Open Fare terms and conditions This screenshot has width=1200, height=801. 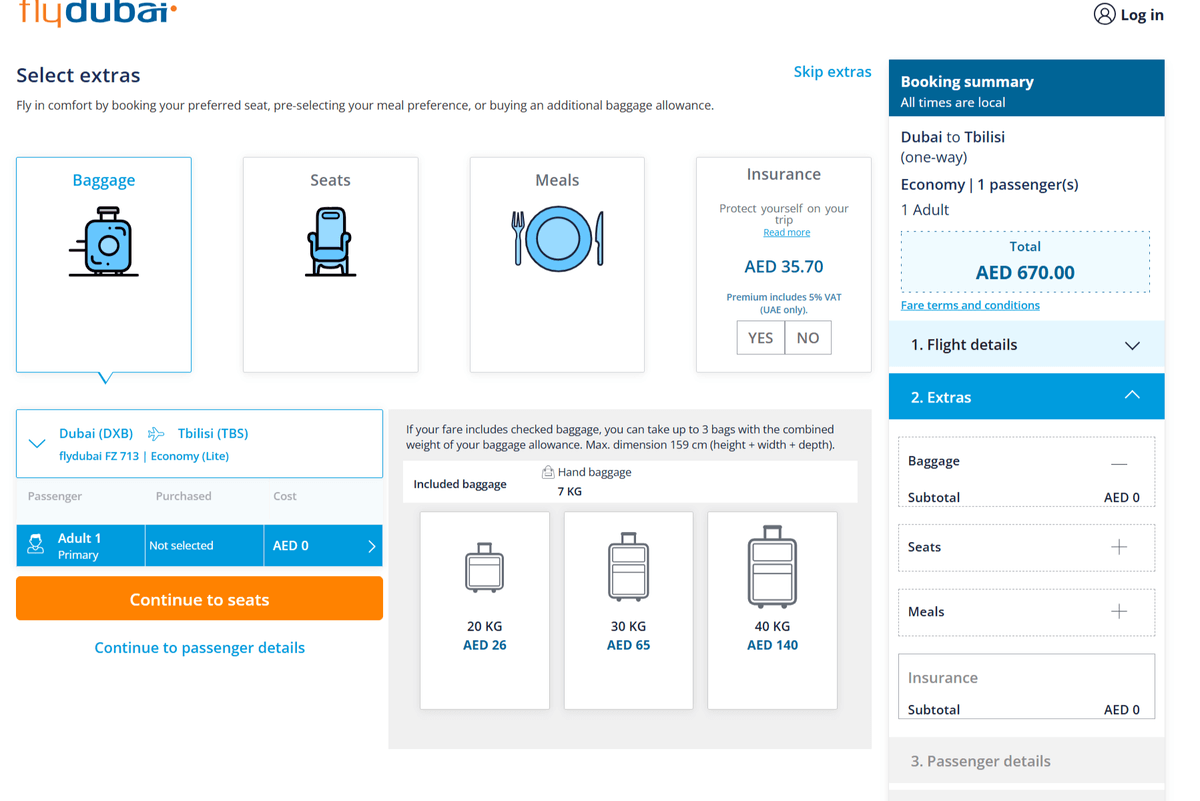[970, 305]
